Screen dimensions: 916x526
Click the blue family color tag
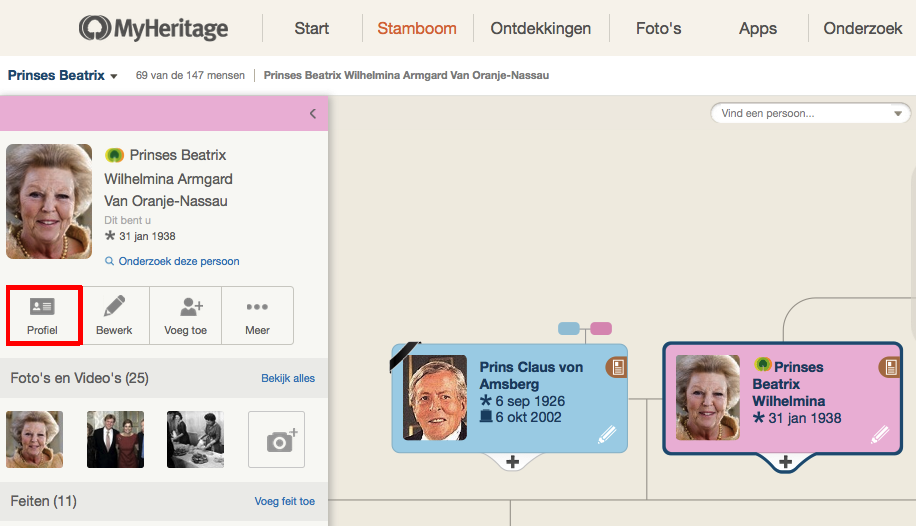coord(569,328)
